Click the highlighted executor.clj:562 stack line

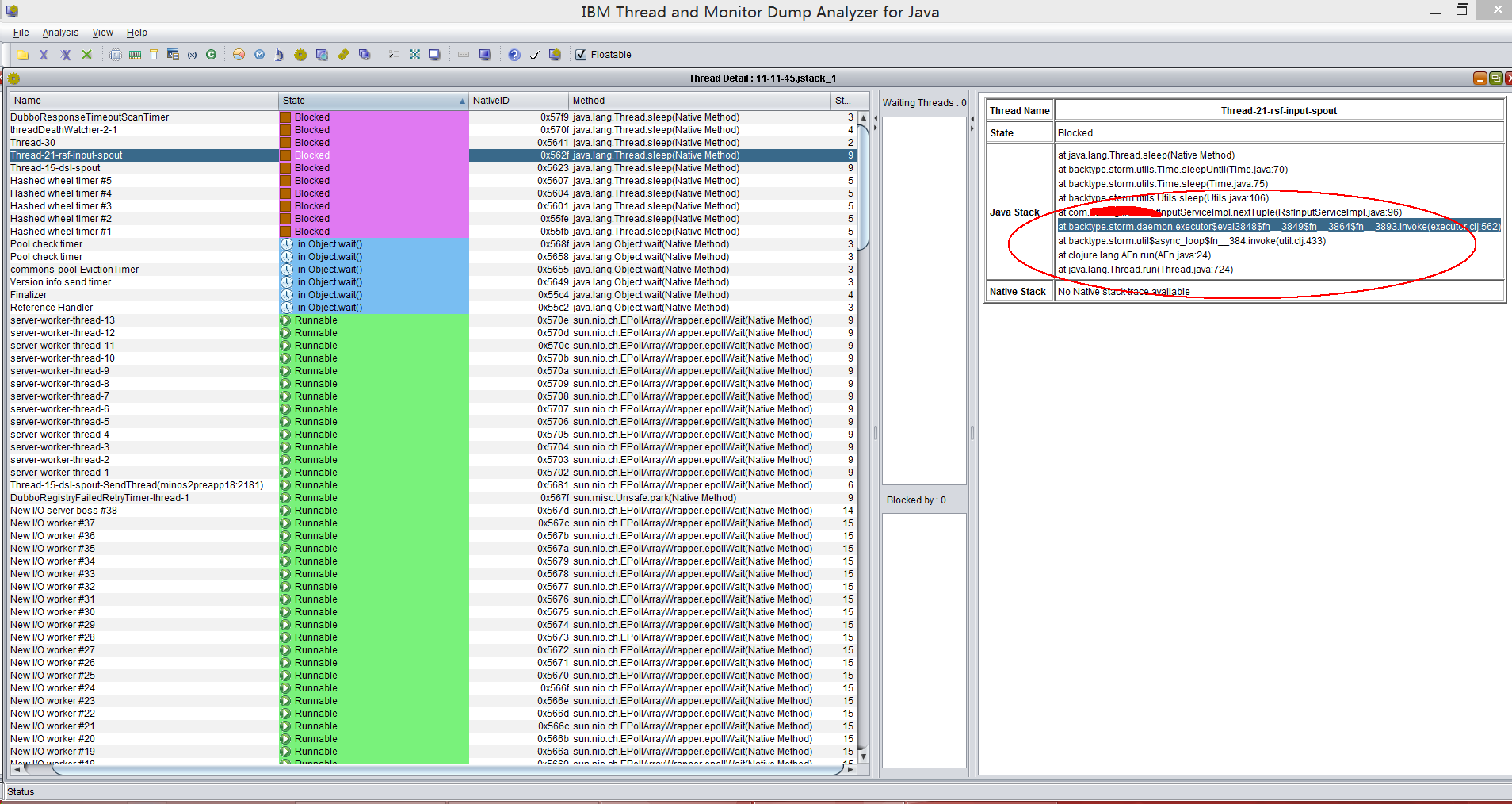pyautogui.click(x=1279, y=227)
